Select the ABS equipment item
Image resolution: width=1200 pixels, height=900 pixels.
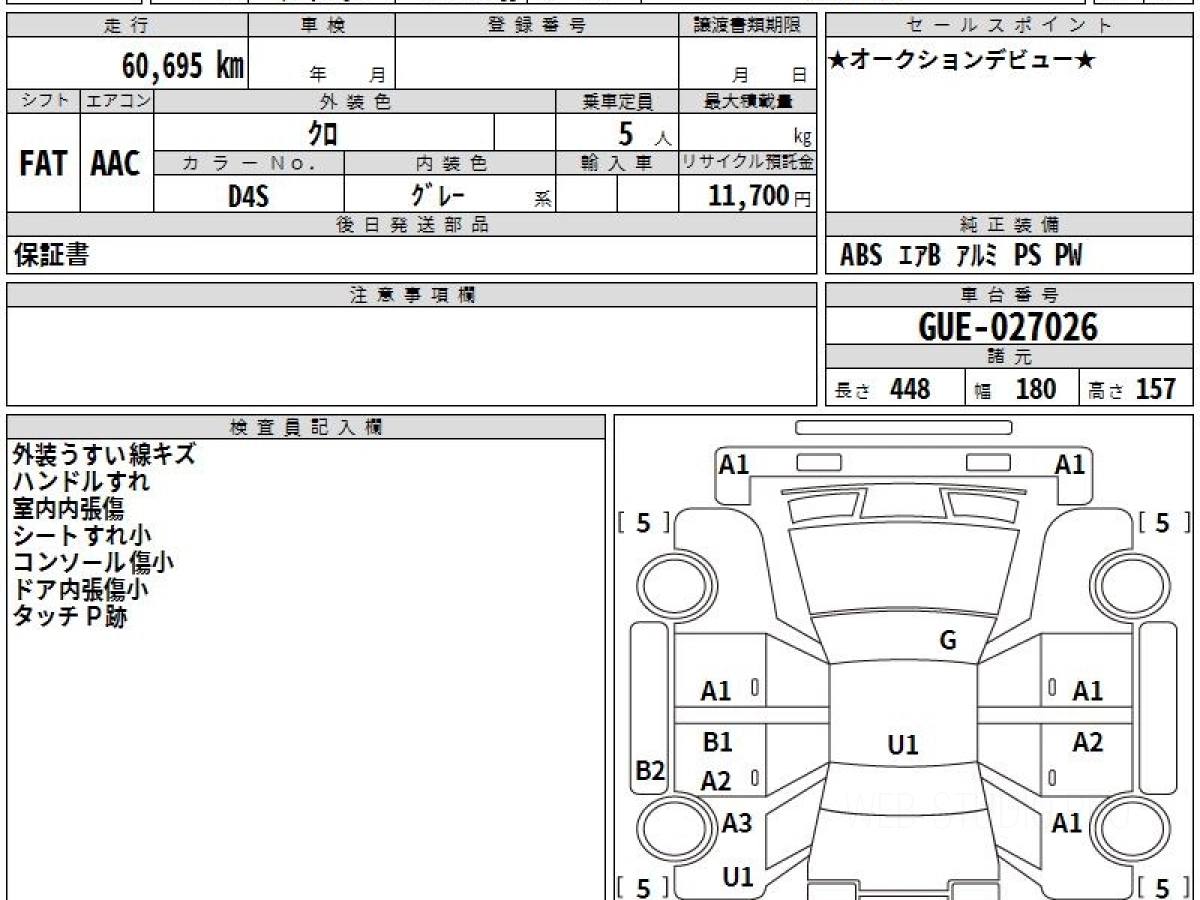click(861, 256)
